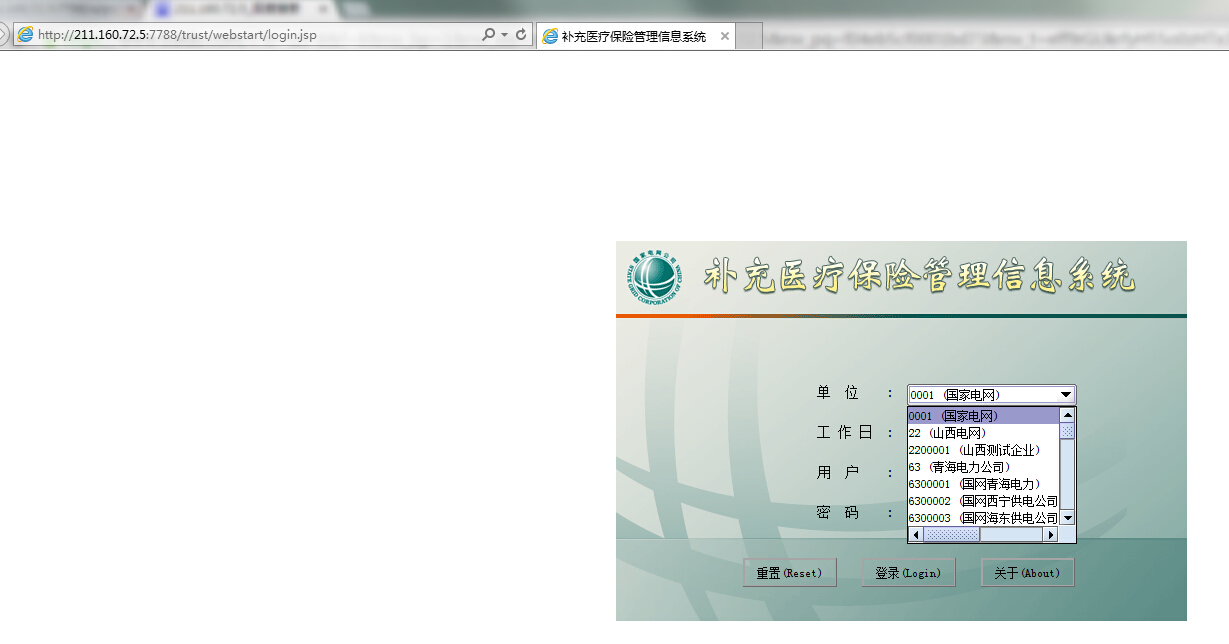Click the 关于(About) button
1229x644 pixels.
point(1027,573)
